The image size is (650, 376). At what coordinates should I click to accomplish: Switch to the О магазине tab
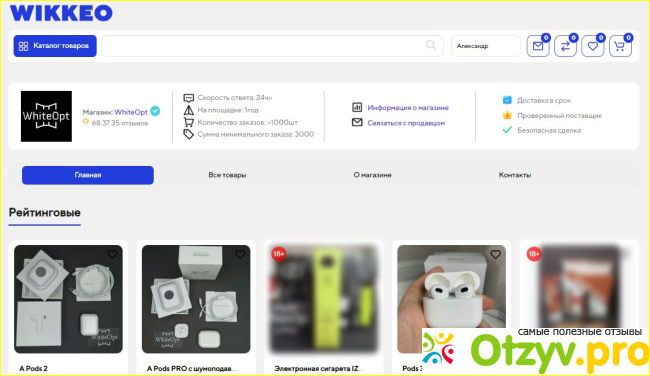click(x=372, y=175)
